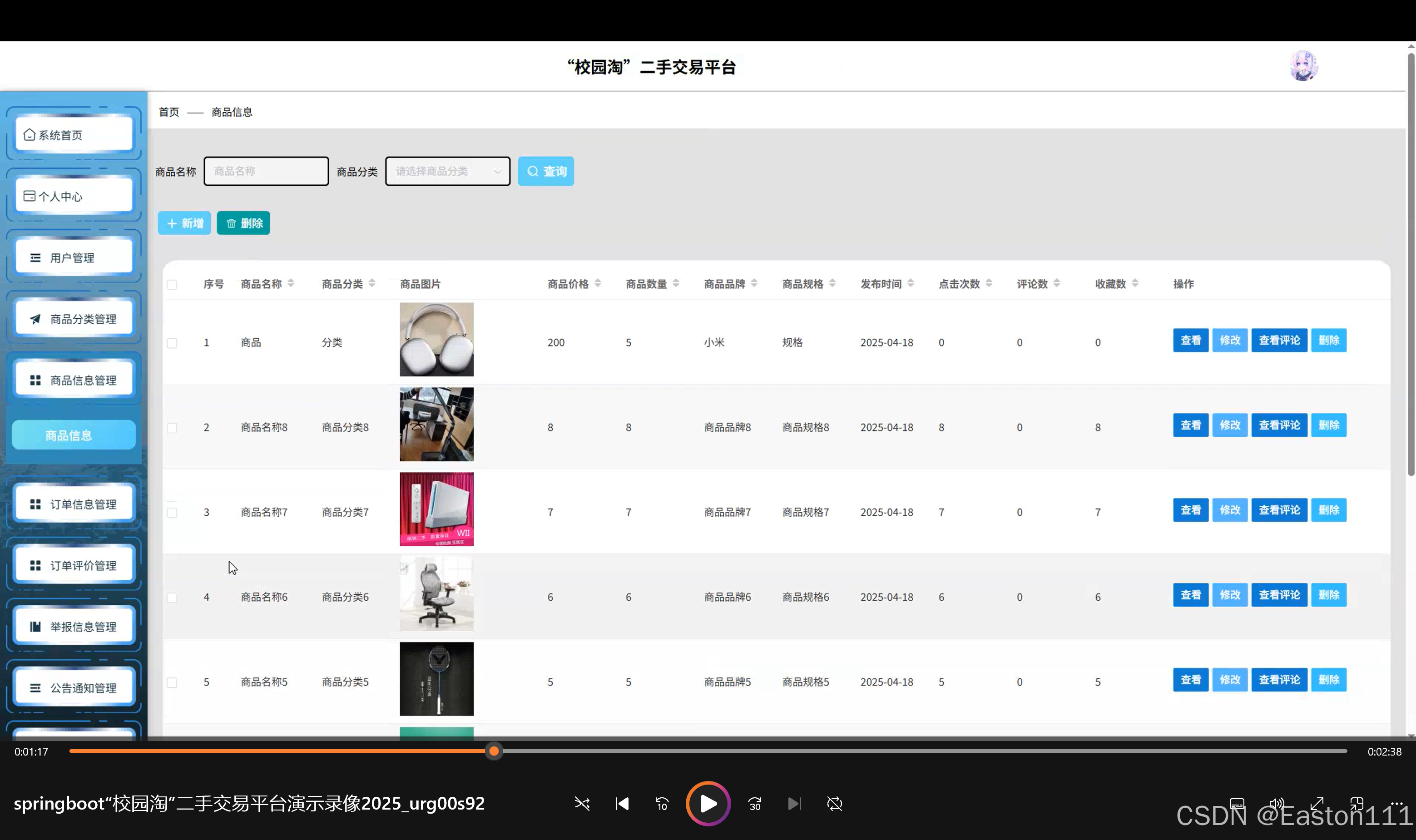Screen dimensions: 1416x840
Task: Click the office chair product thumbnail
Action: coord(436,594)
